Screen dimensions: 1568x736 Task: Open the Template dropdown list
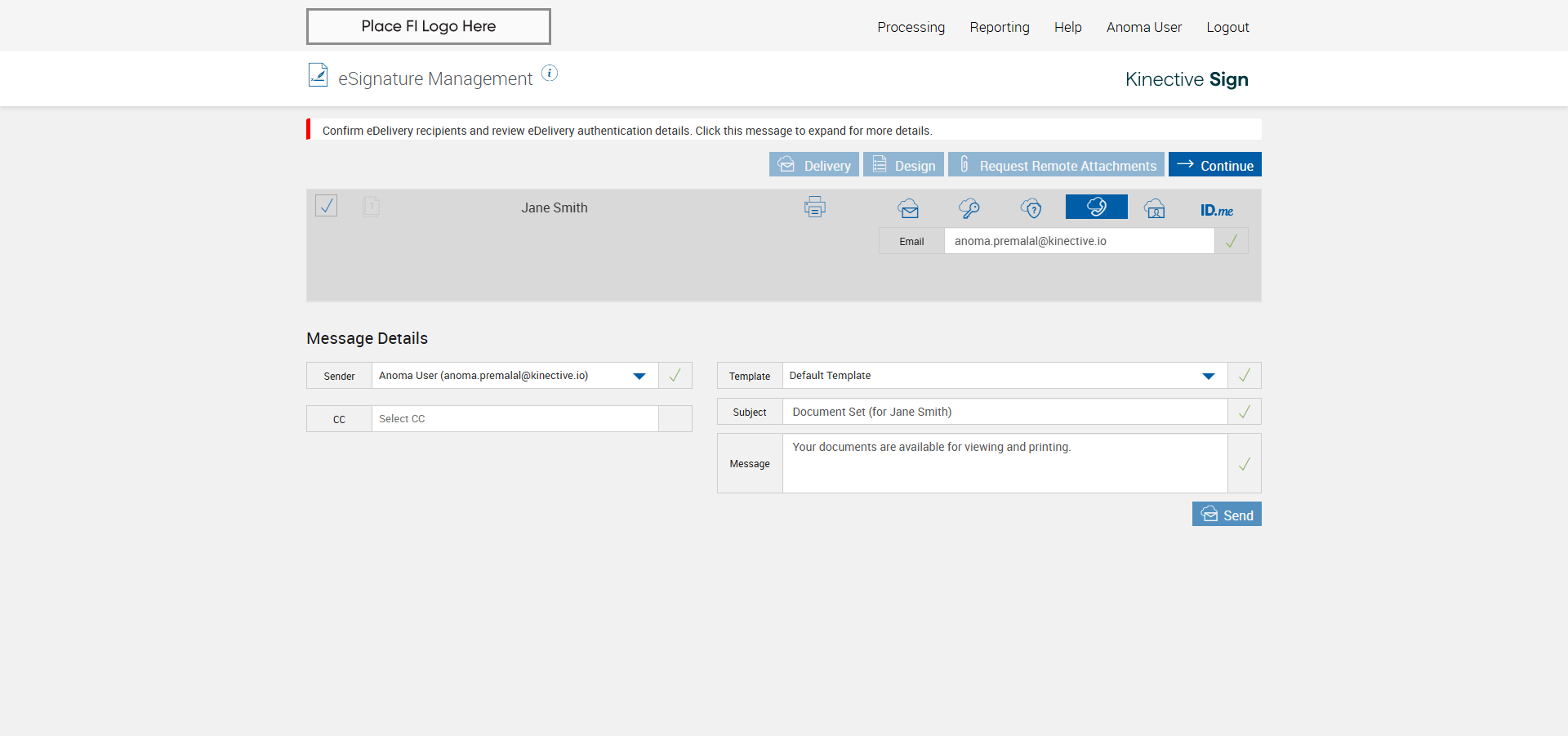[1208, 376]
